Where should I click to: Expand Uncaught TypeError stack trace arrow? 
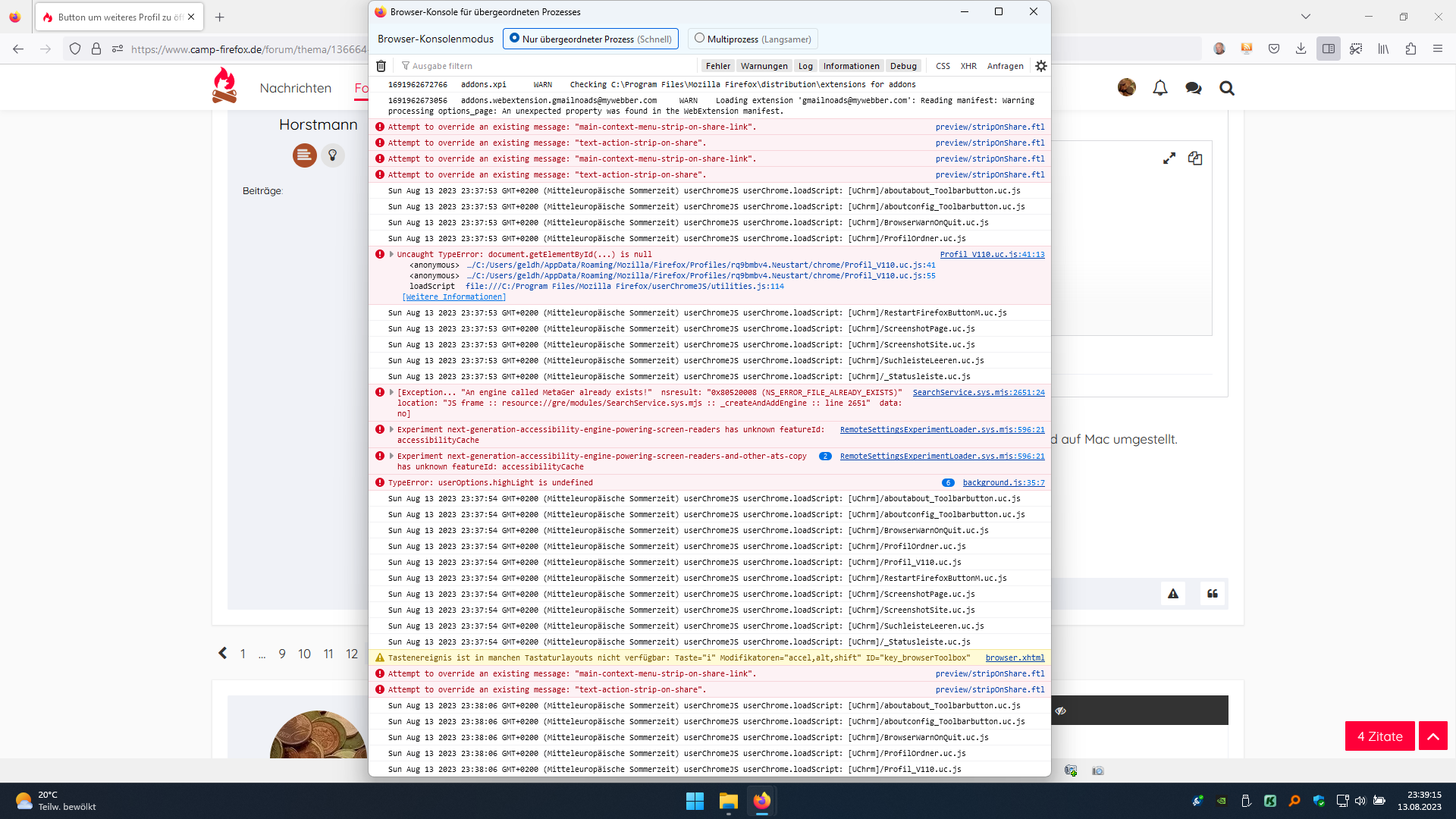(391, 255)
